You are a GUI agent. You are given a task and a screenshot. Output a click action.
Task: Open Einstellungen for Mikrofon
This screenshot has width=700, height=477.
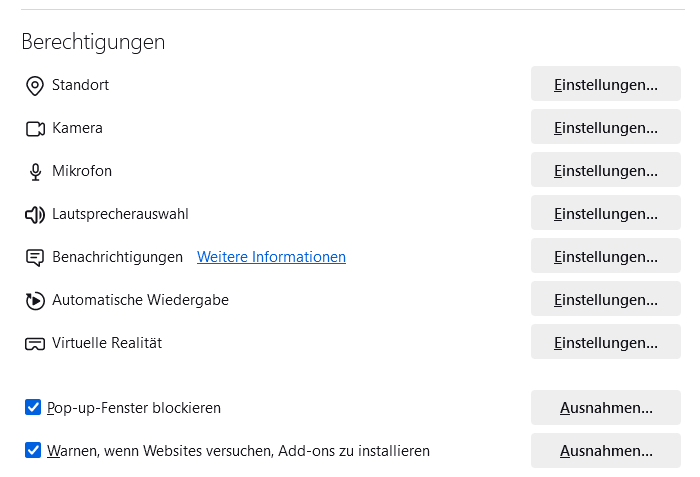tap(606, 170)
